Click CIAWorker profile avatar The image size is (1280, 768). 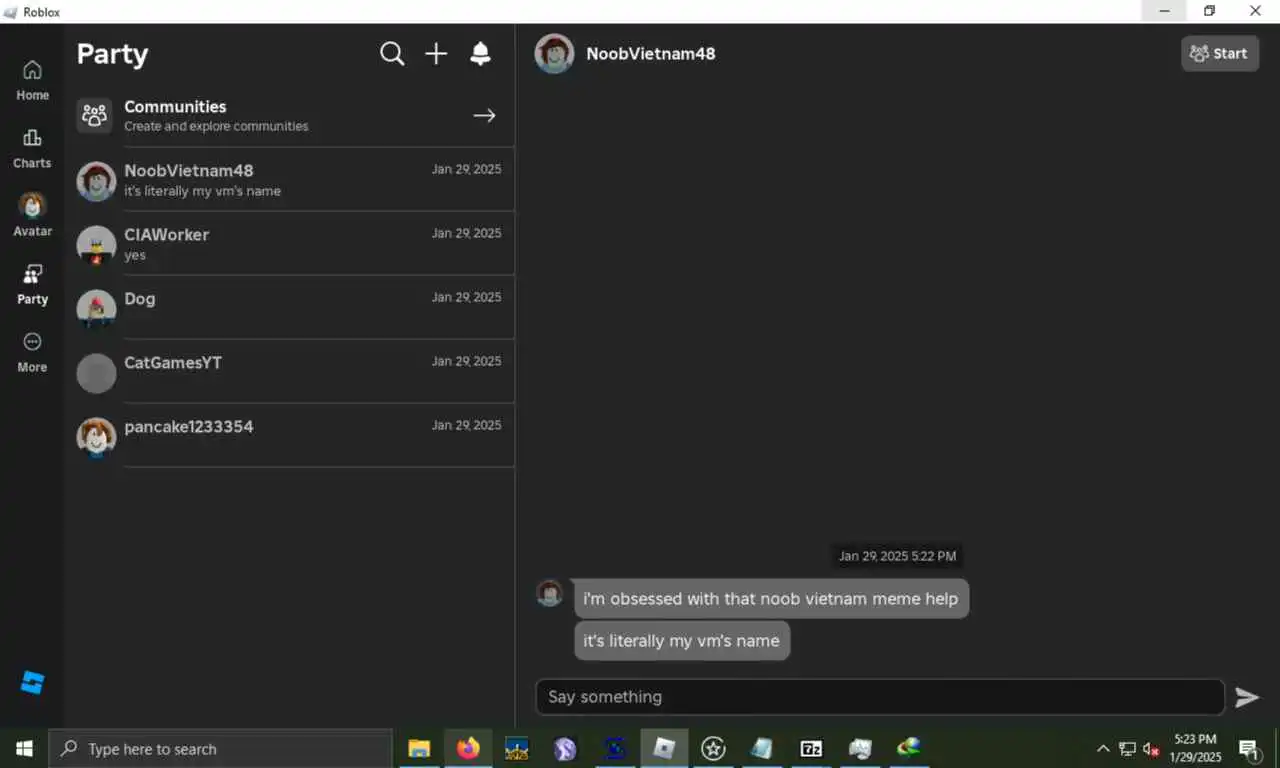point(96,245)
